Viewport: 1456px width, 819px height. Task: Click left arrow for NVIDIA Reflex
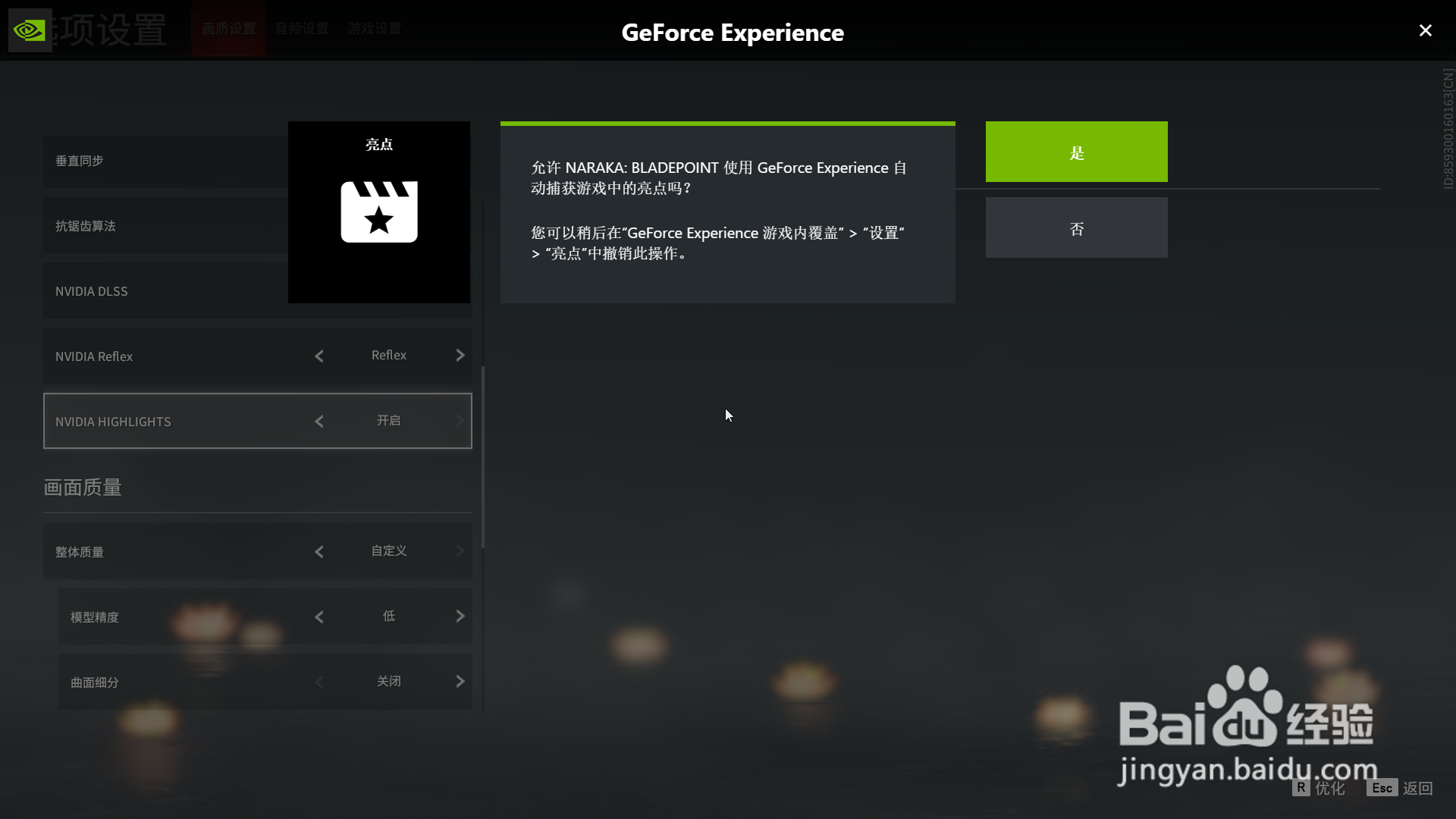(319, 356)
